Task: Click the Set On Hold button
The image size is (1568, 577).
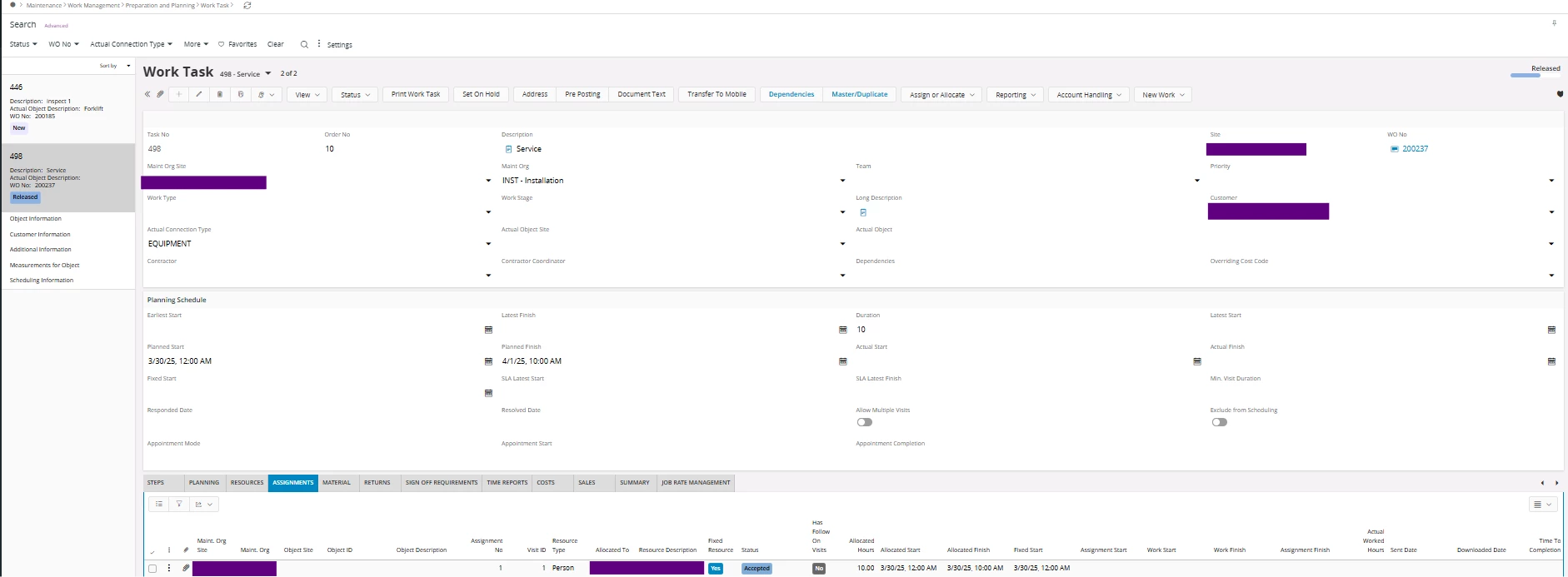Action: [x=481, y=94]
